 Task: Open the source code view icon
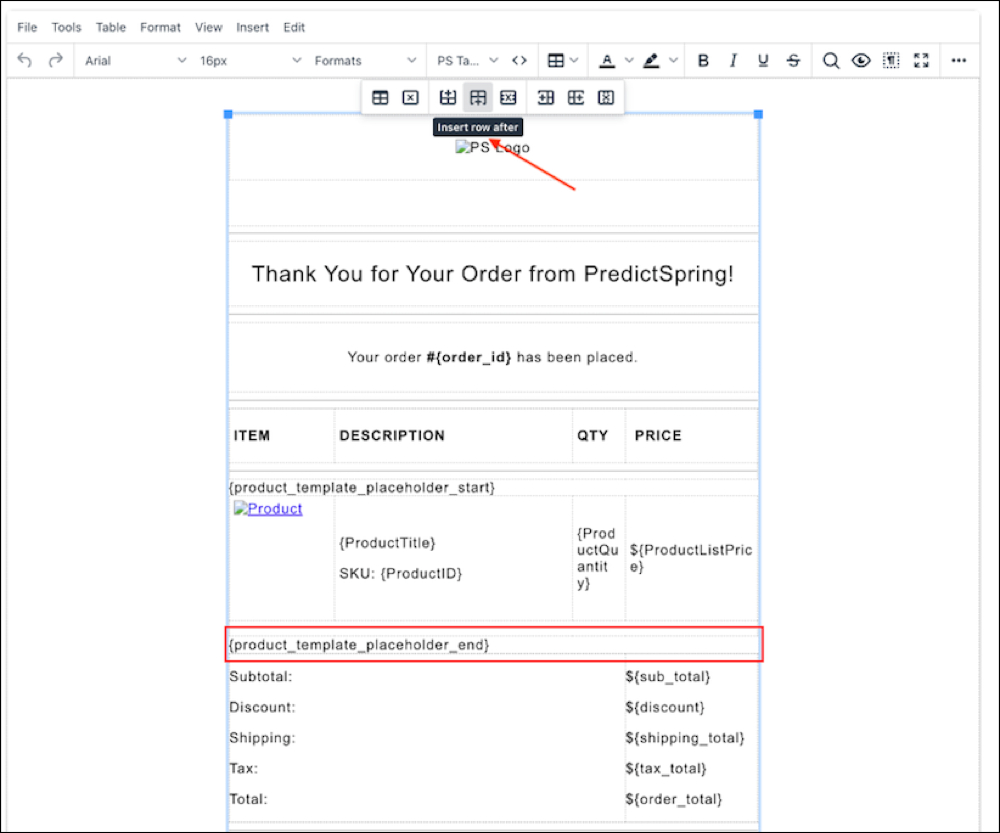(519, 61)
